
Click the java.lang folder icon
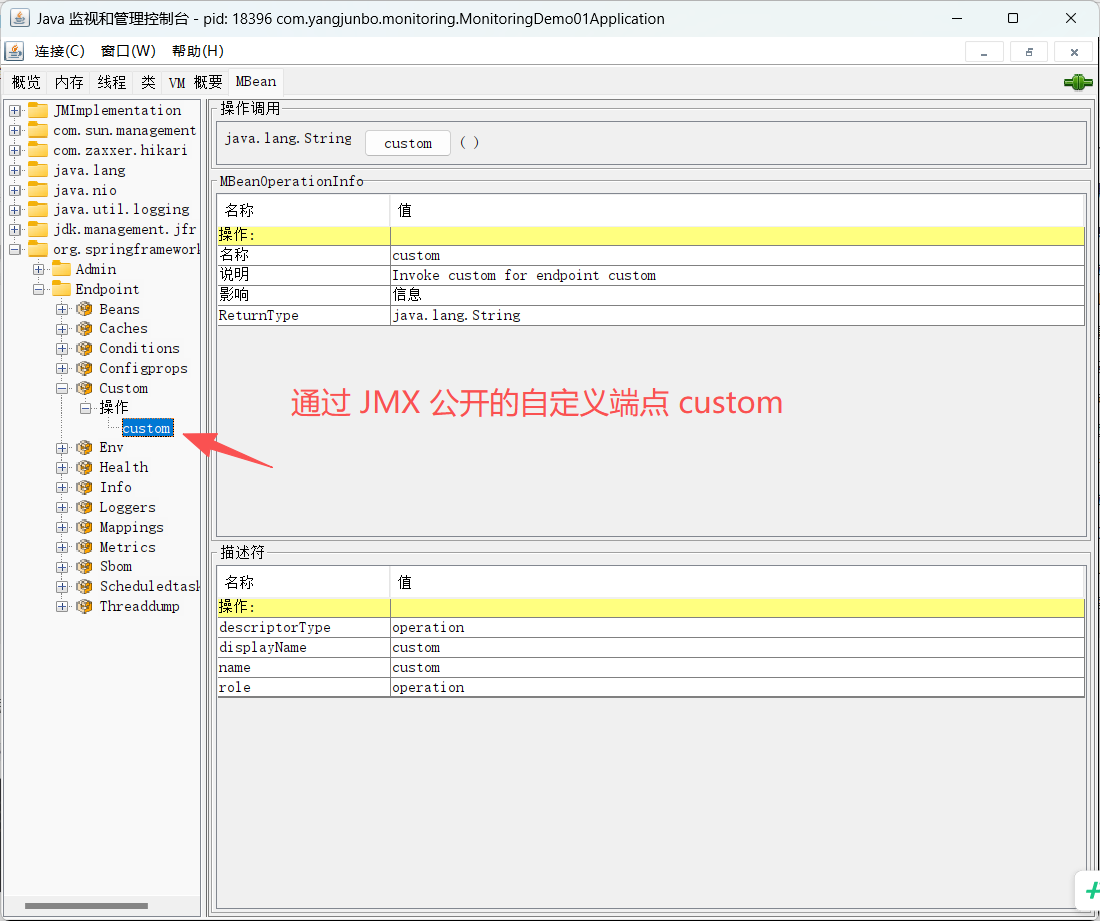click(38, 170)
